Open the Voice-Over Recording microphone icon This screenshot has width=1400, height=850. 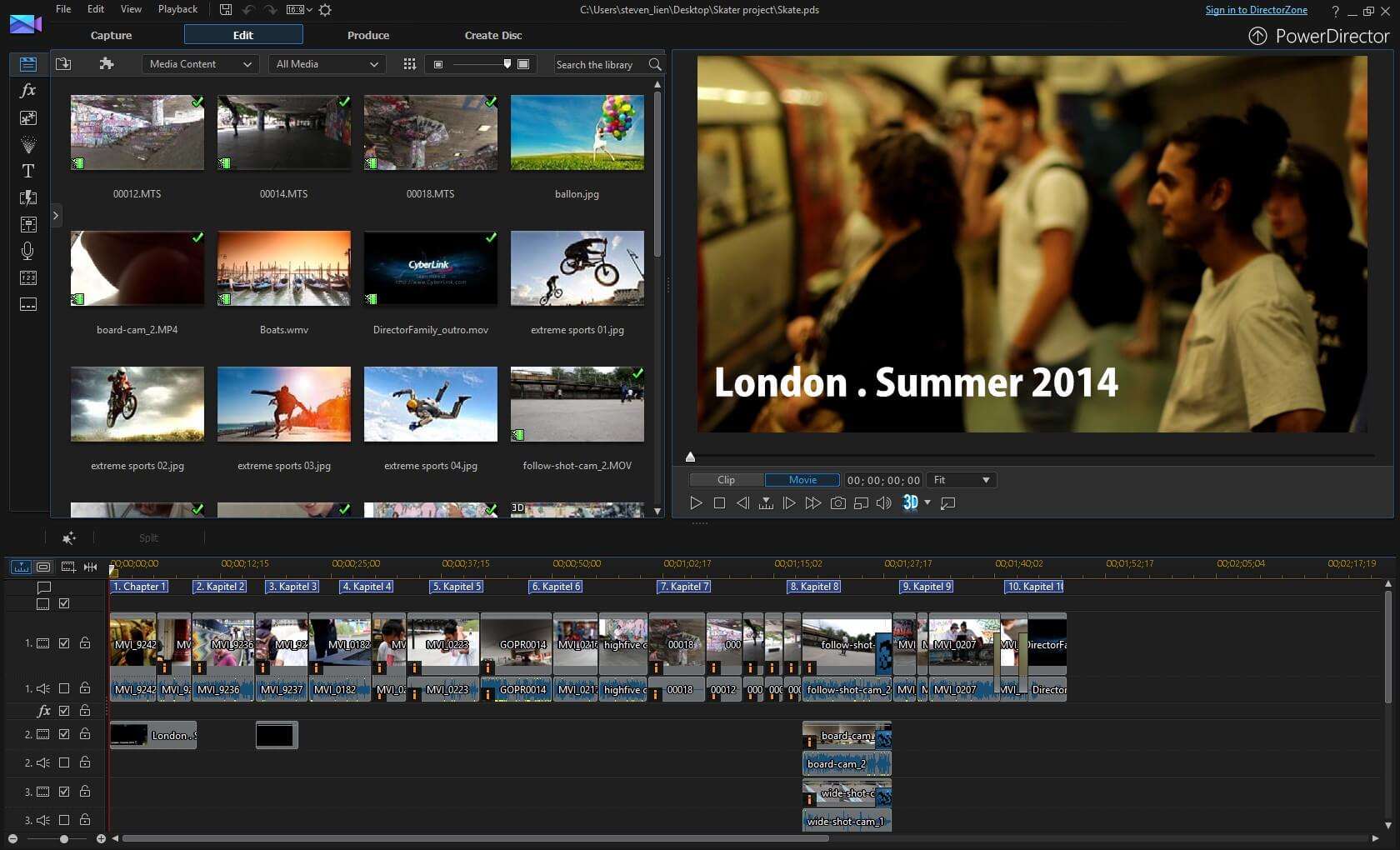pyautogui.click(x=27, y=251)
